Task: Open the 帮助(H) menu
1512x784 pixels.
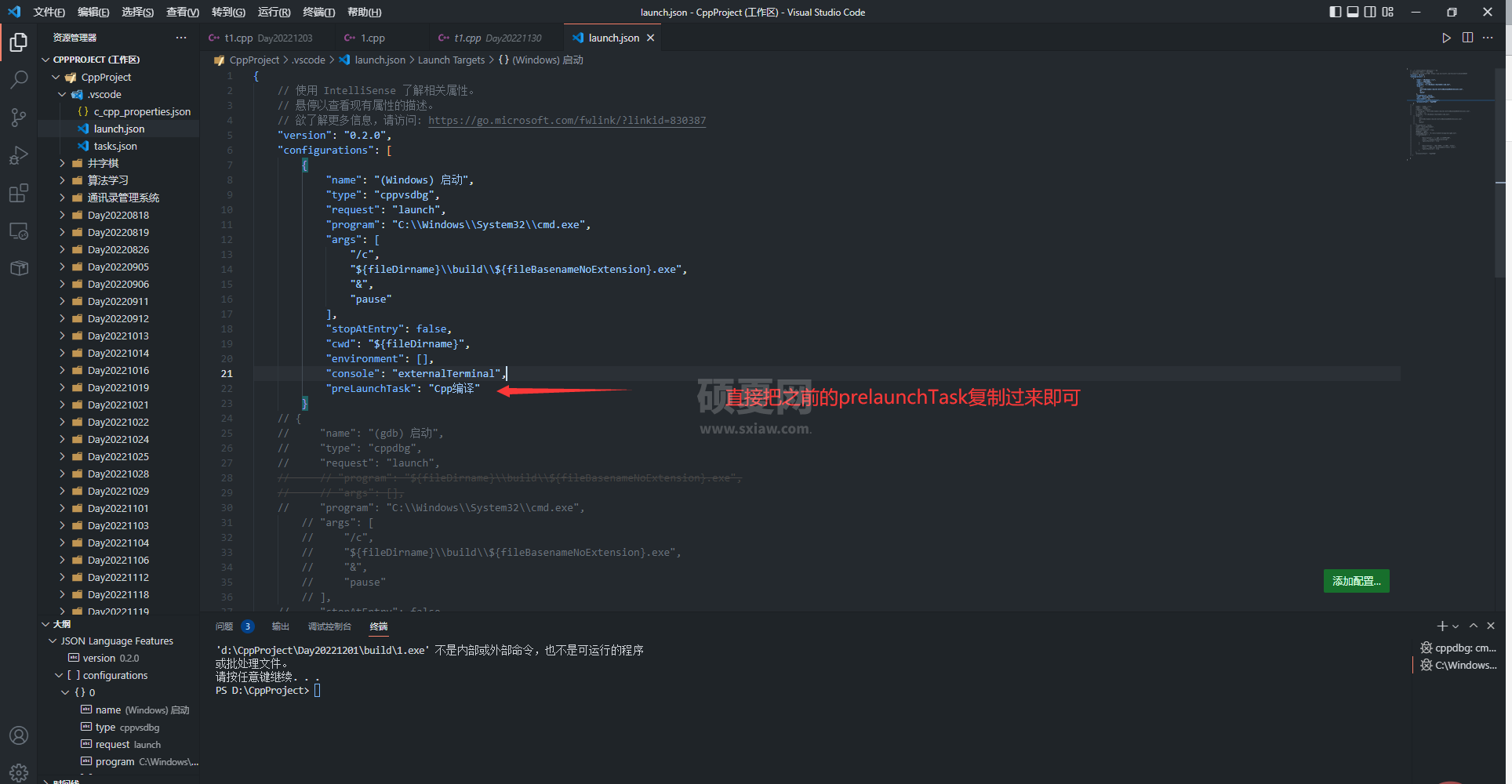Action: click(x=364, y=12)
